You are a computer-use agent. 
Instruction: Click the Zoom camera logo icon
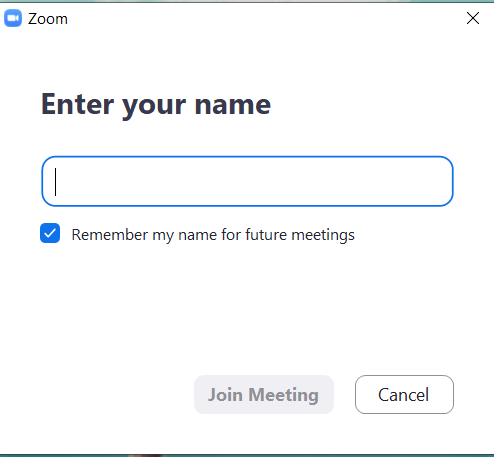pos(13,18)
